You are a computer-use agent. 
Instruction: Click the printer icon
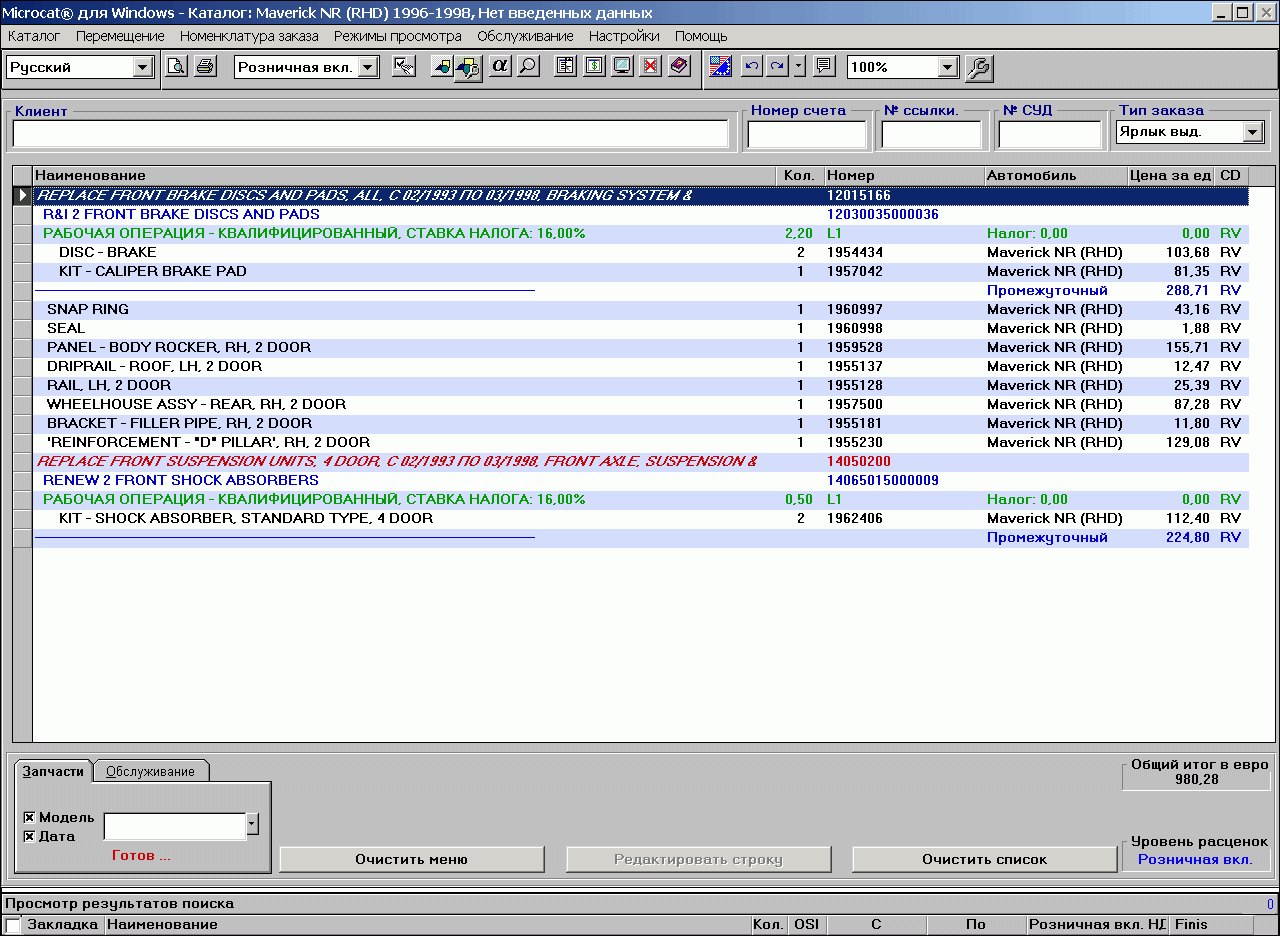coord(204,67)
